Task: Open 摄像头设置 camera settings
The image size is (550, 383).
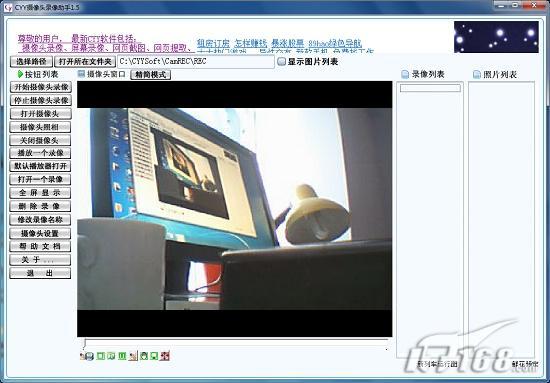Action: pyautogui.click(x=40, y=233)
